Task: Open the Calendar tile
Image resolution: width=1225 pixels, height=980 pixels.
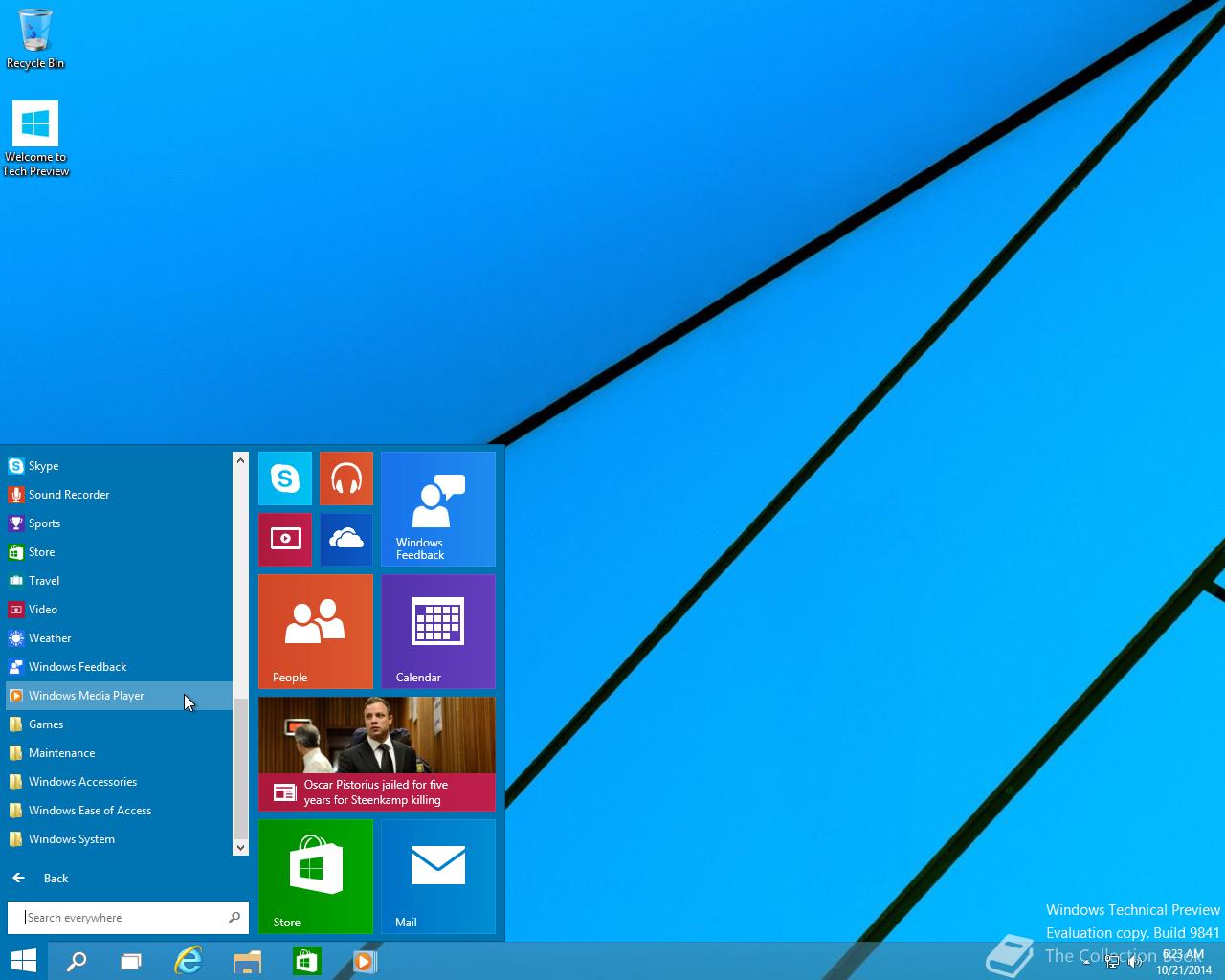Action: tap(437, 631)
